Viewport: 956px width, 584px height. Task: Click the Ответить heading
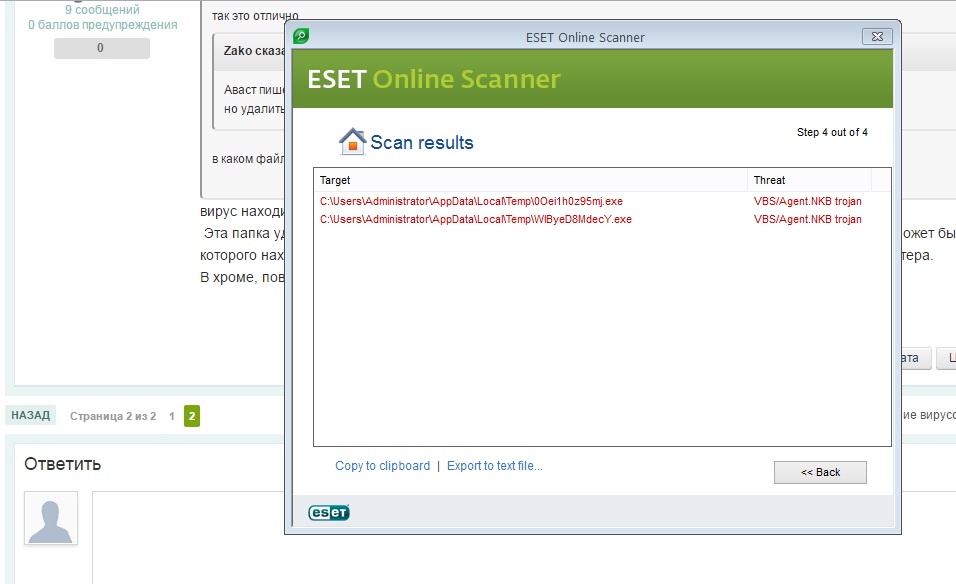point(63,464)
